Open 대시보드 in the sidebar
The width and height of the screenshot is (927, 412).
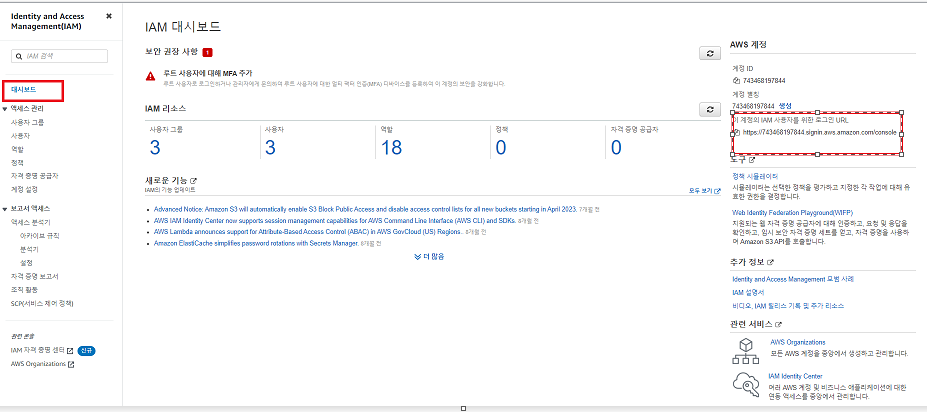point(24,90)
